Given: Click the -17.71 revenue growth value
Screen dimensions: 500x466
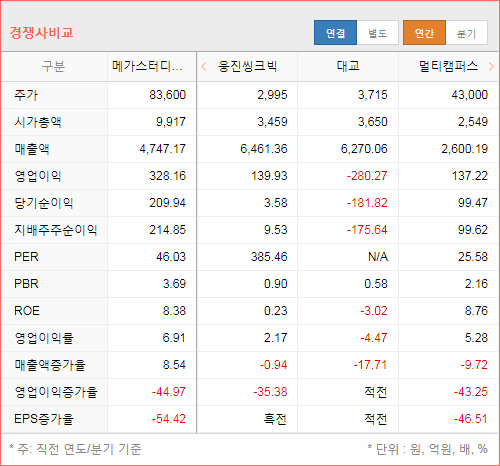Looking at the screenshot, I should 370,365.
